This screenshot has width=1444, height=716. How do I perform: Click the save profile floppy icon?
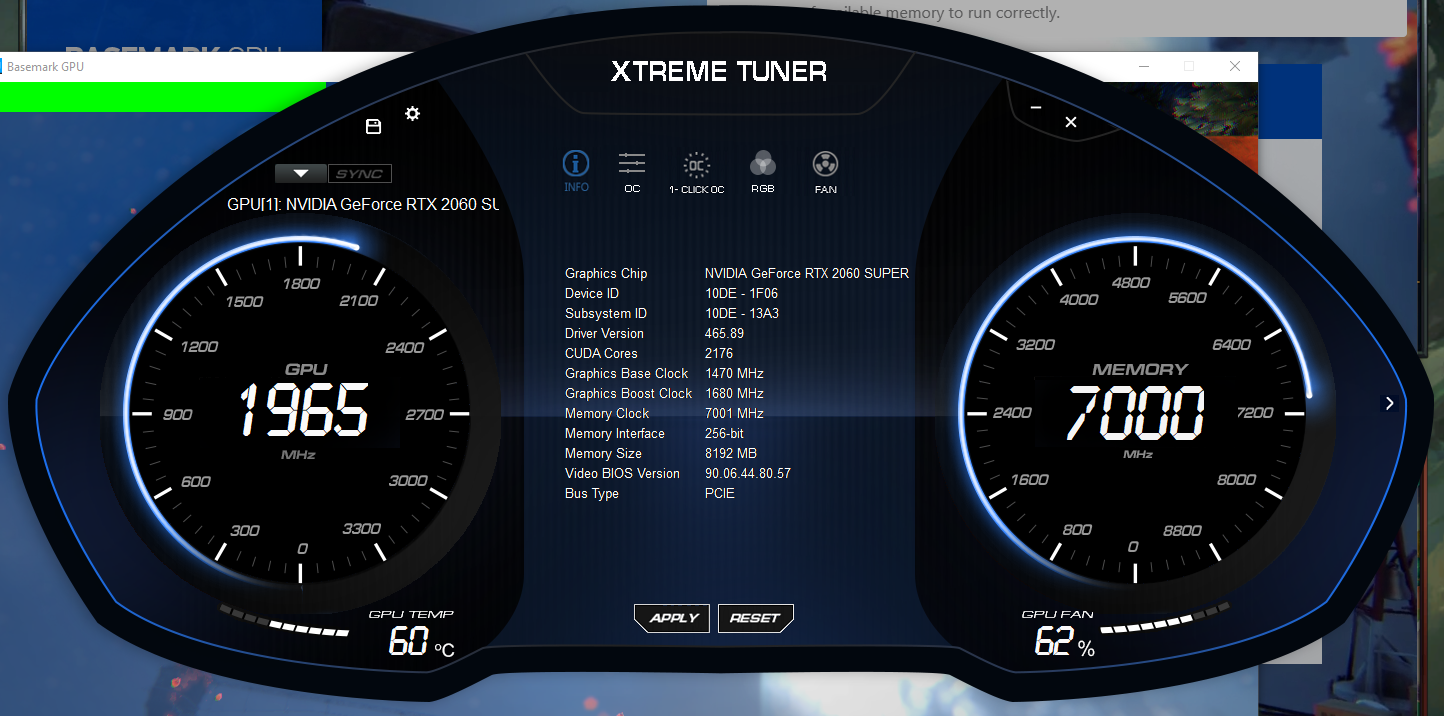(x=373, y=126)
